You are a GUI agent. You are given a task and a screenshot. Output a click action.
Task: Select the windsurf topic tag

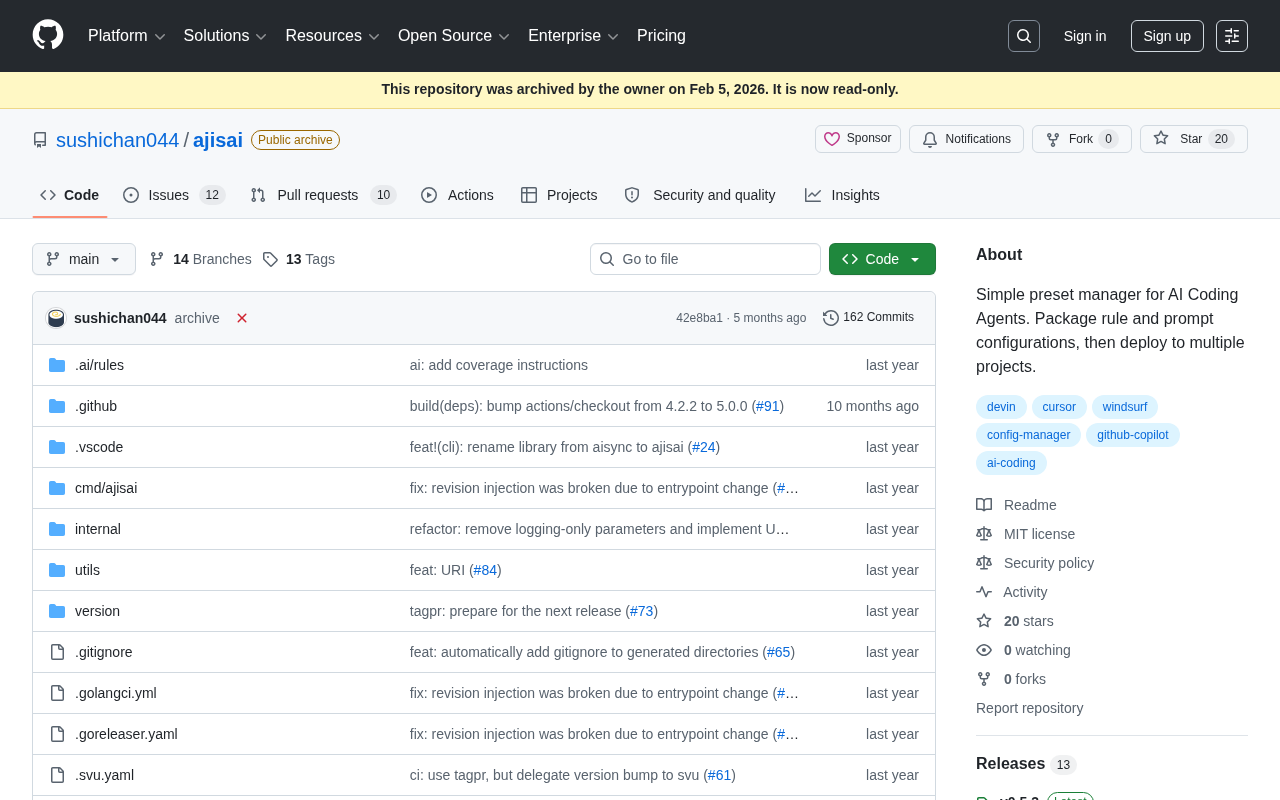click(x=1125, y=407)
